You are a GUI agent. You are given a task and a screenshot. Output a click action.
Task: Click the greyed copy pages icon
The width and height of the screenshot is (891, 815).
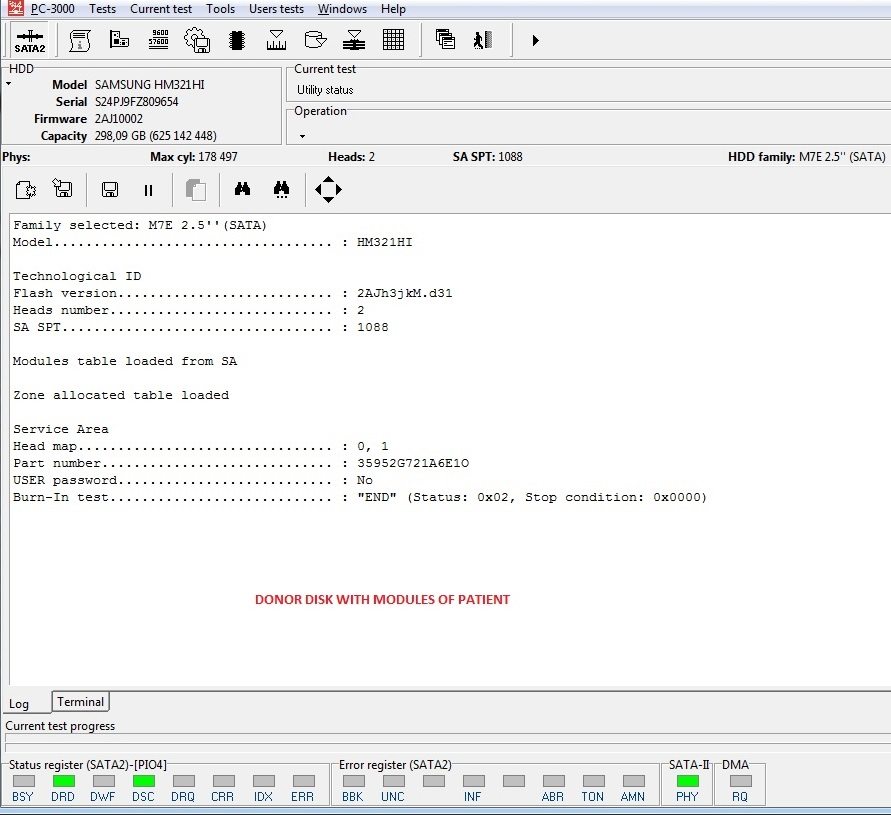tap(196, 190)
